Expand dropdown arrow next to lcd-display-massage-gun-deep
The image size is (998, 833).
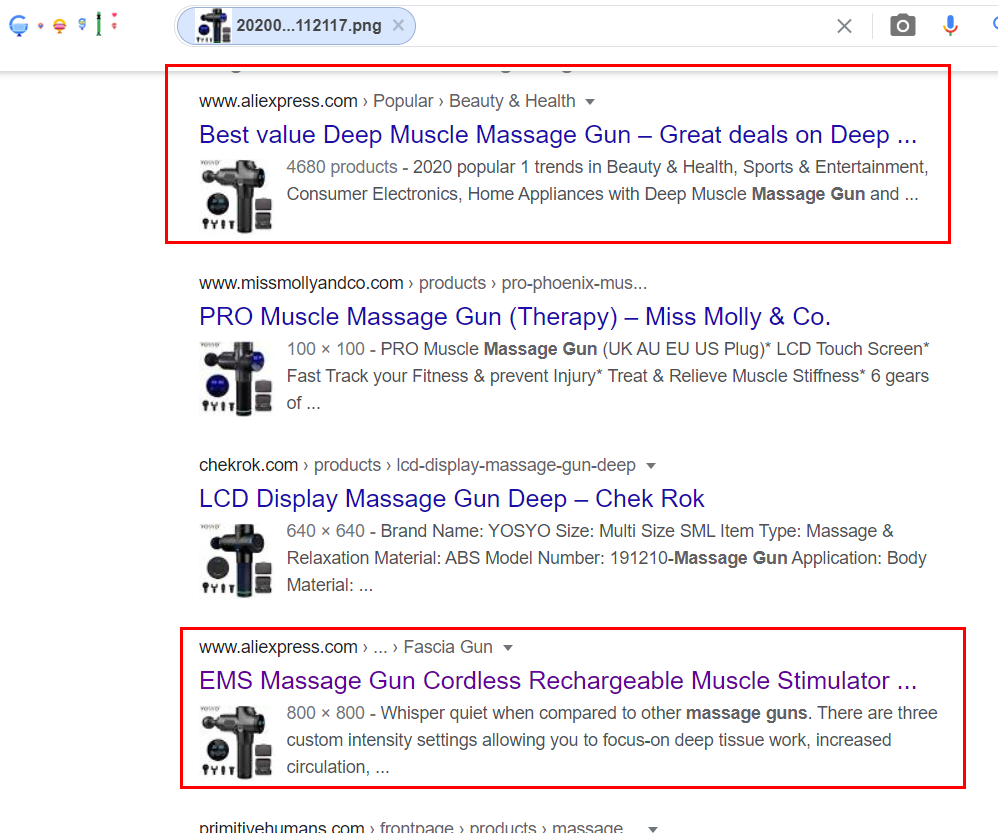point(650,466)
